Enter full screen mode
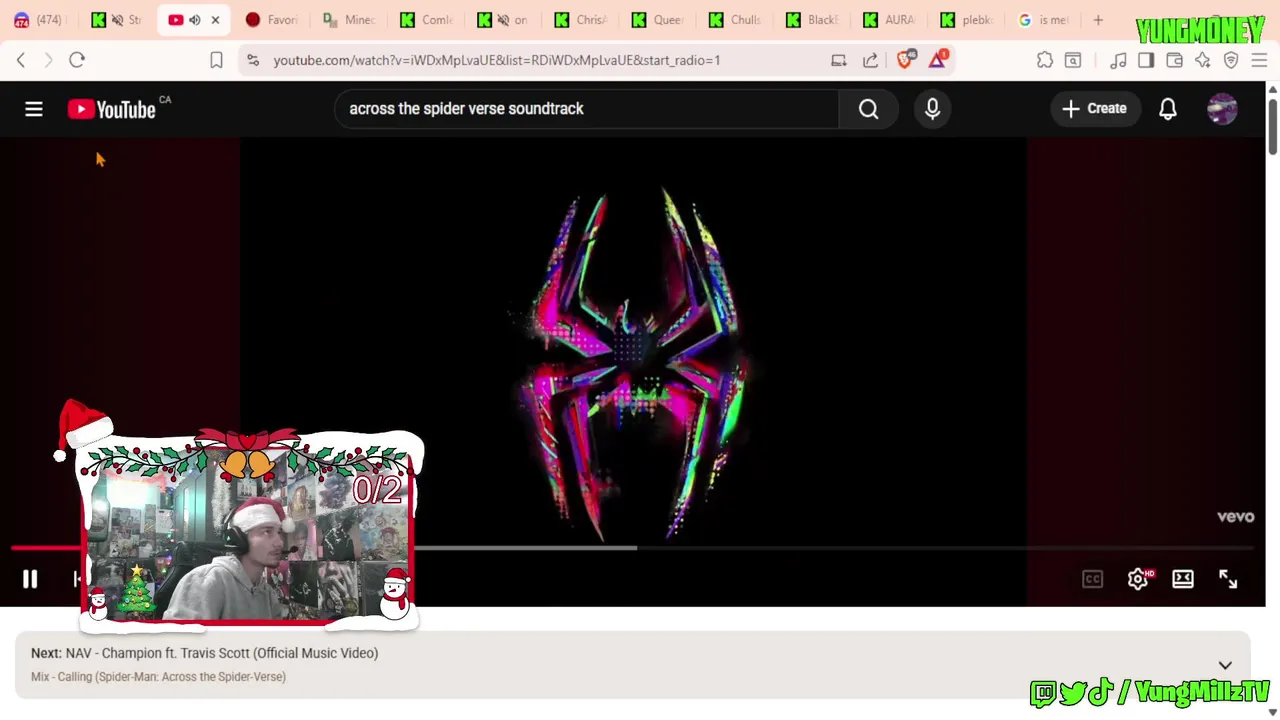Viewport: 1280px width, 720px height. (x=1228, y=579)
